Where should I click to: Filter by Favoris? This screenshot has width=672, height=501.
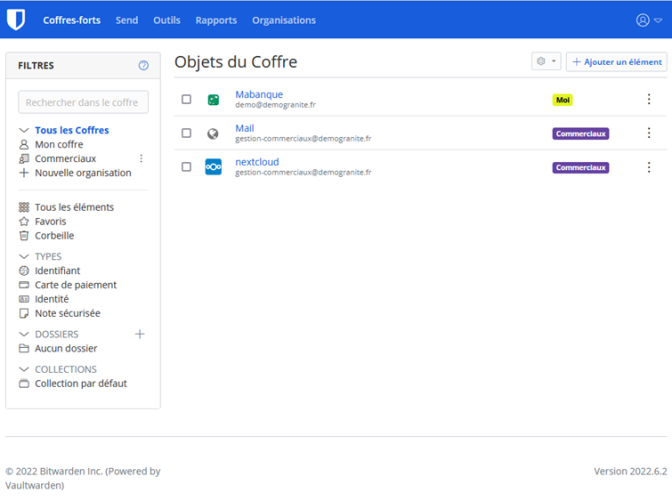click(51, 221)
